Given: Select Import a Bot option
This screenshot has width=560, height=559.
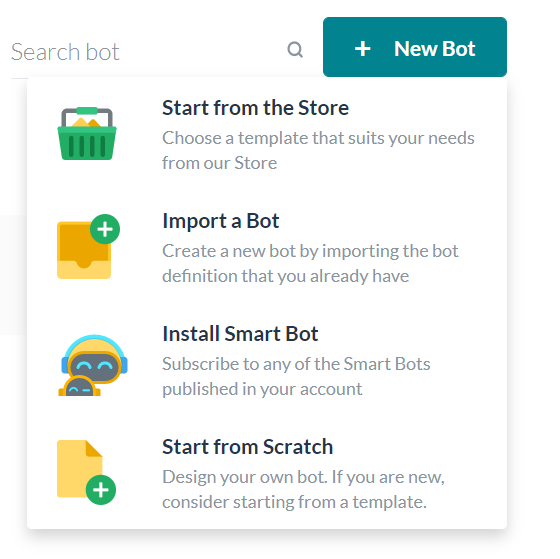Looking at the screenshot, I should tap(267, 248).
